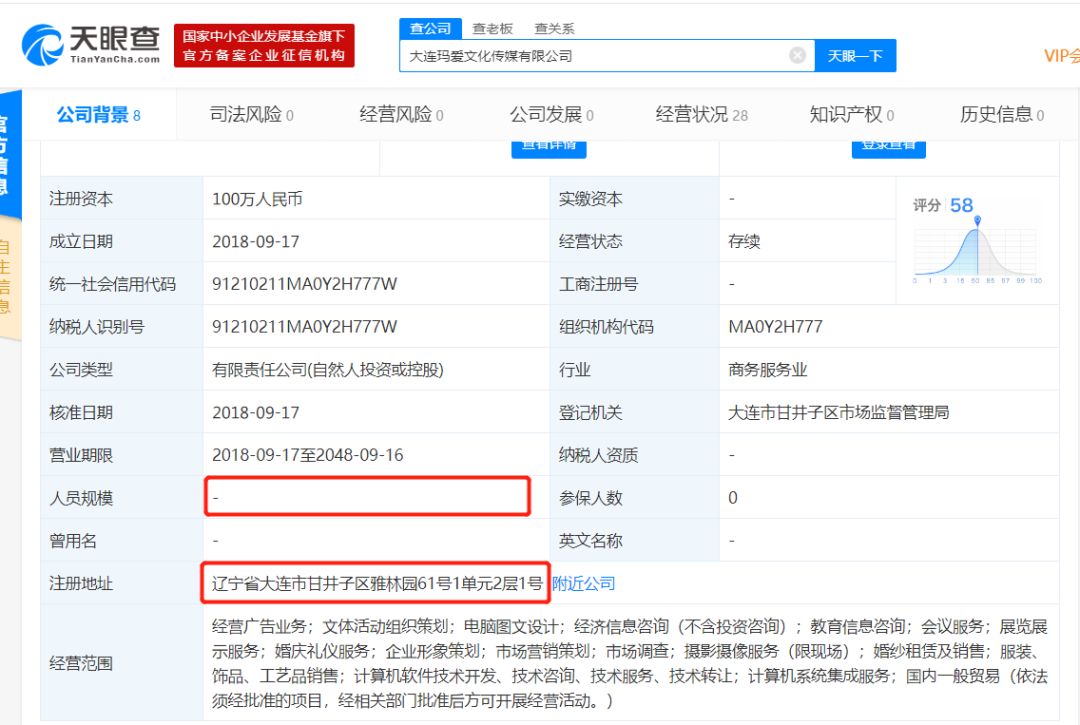Click the registered address 辽宁省大连市甘井子区雅林园61号

(x=375, y=584)
